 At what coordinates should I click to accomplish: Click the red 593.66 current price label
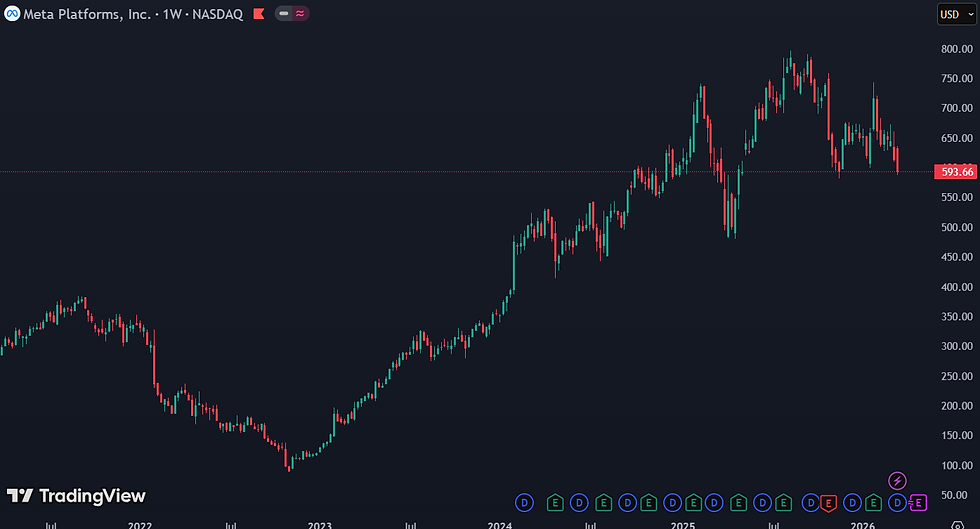tap(956, 172)
